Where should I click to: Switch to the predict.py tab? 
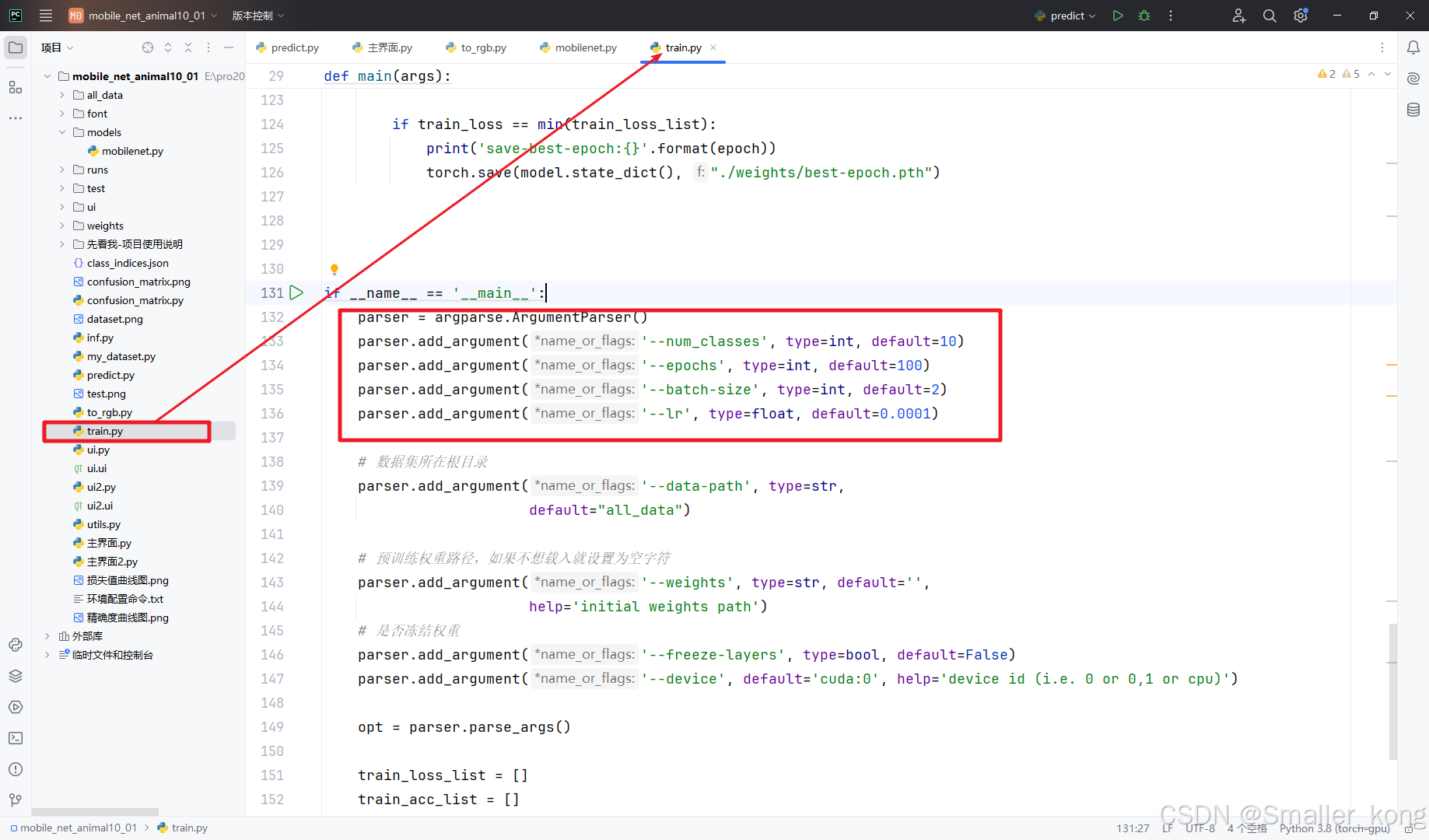pos(287,47)
